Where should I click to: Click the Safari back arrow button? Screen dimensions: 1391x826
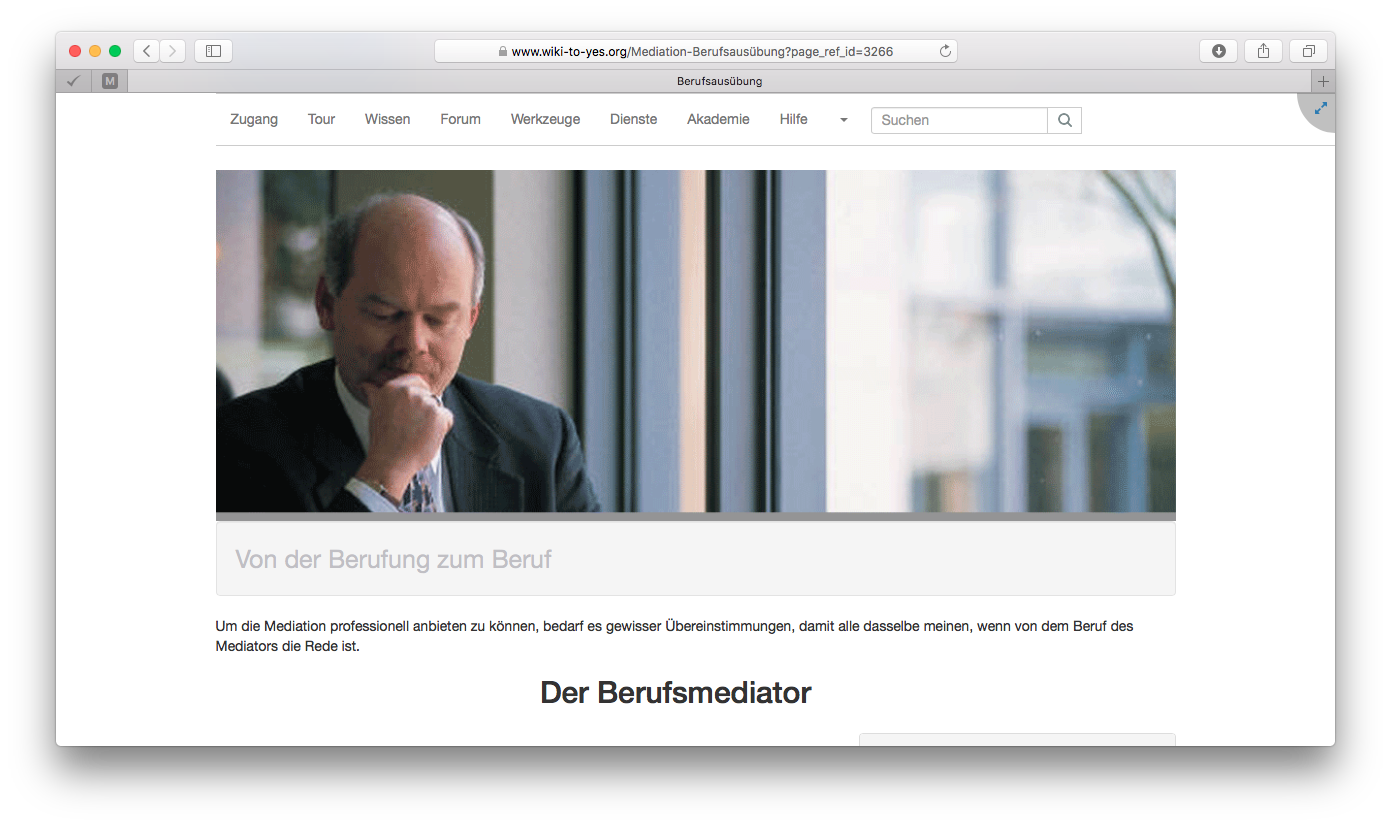(146, 51)
